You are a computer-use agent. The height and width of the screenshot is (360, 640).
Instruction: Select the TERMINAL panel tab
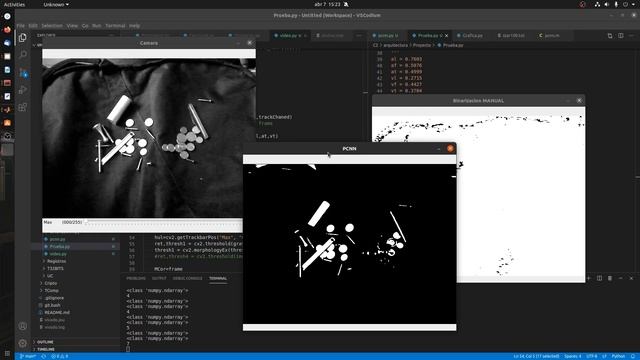click(x=218, y=278)
